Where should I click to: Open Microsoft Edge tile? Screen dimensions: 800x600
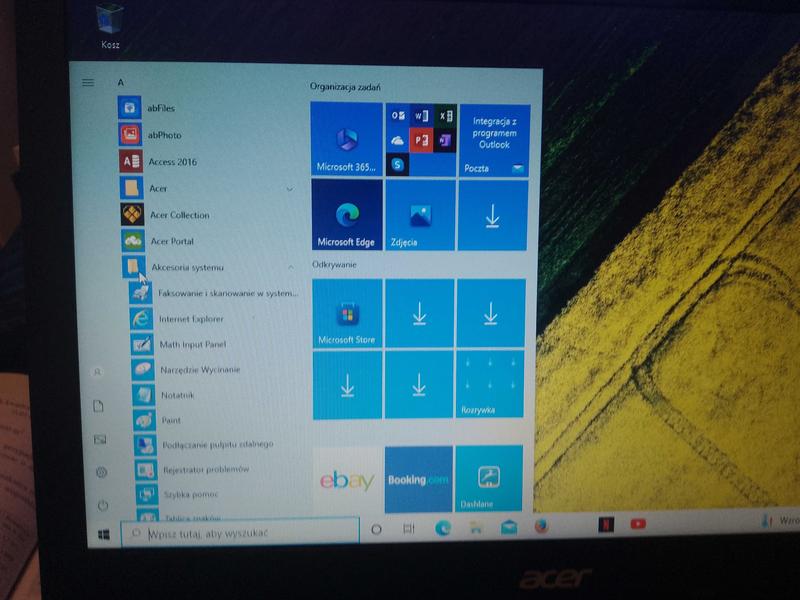[x=346, y=215]
